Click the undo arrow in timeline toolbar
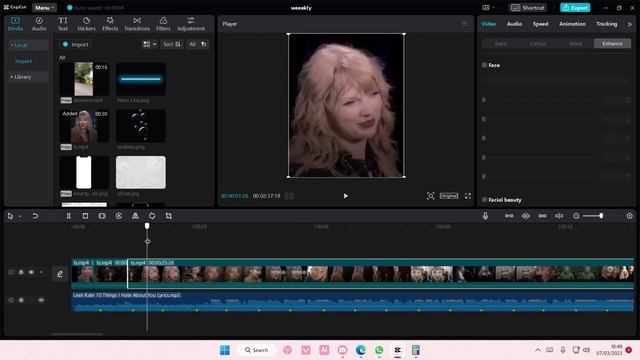This screenshot has width=640, height=360. tap(35, 216)
